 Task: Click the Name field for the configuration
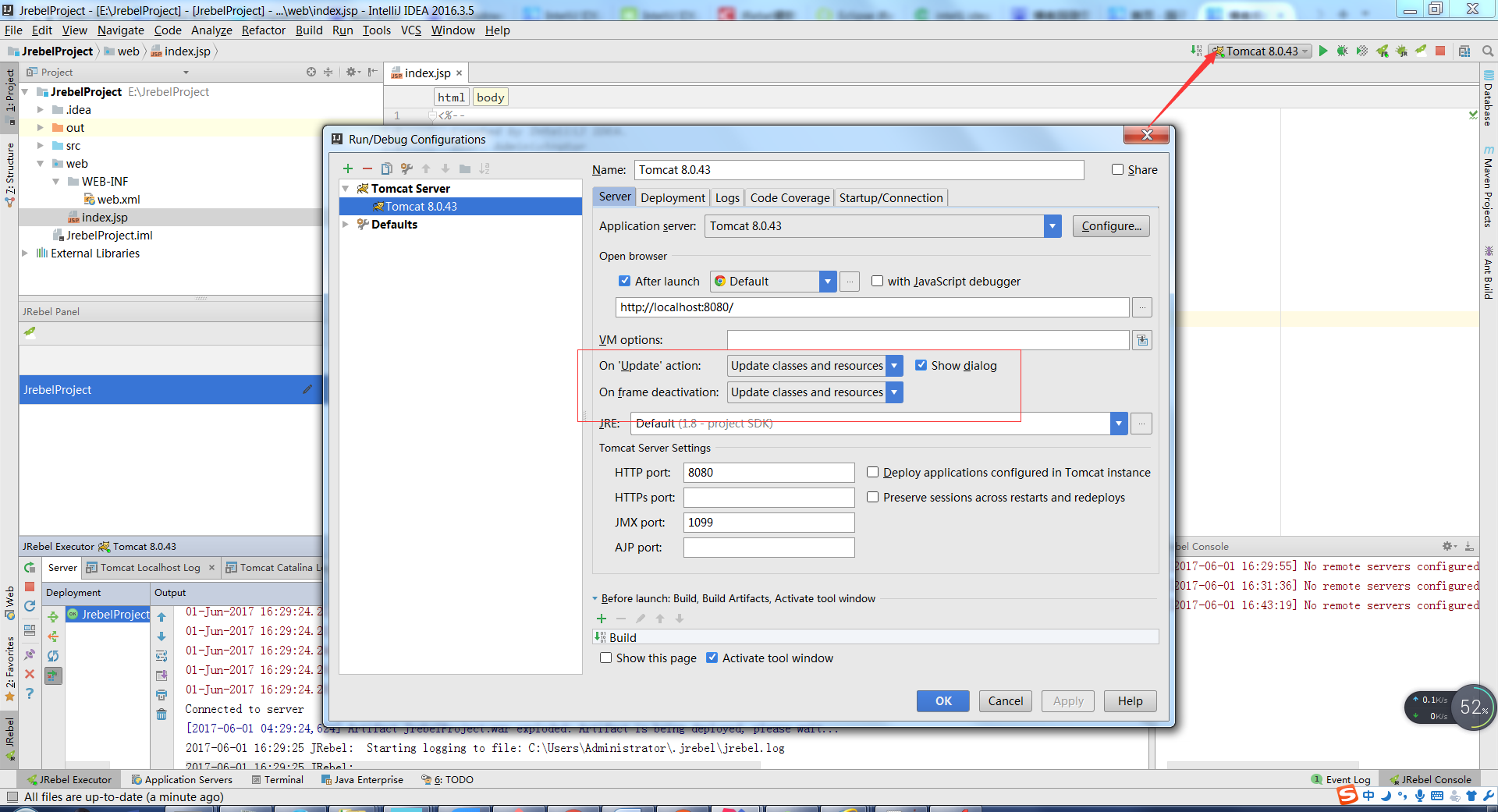(859, 170)
